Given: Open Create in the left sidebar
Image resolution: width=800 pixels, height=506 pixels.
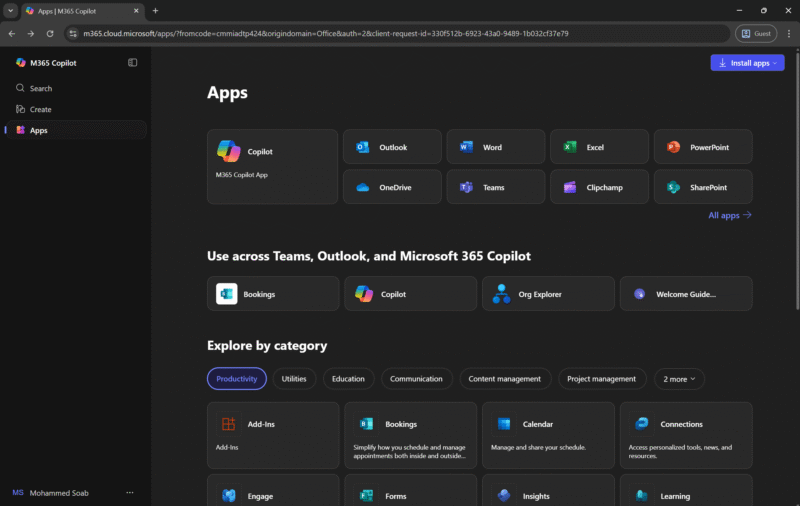Looking at the screenshot, I should tap(76, 109).
